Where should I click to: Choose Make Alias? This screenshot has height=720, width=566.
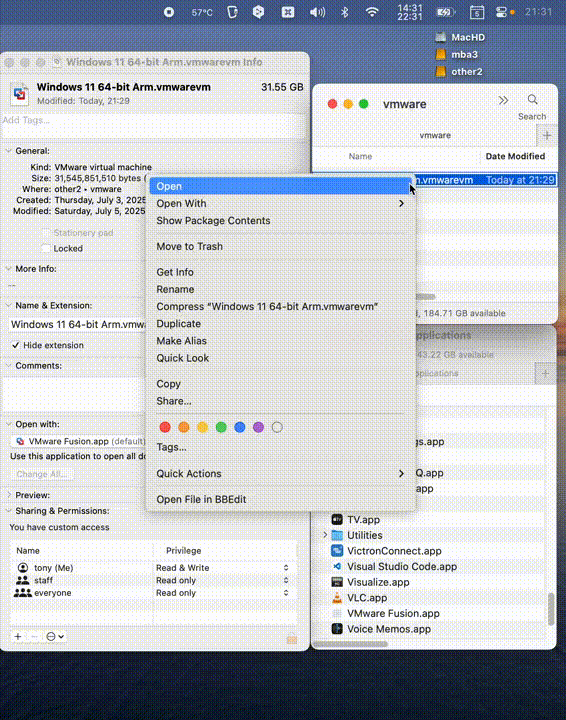[x=280, y=341]
